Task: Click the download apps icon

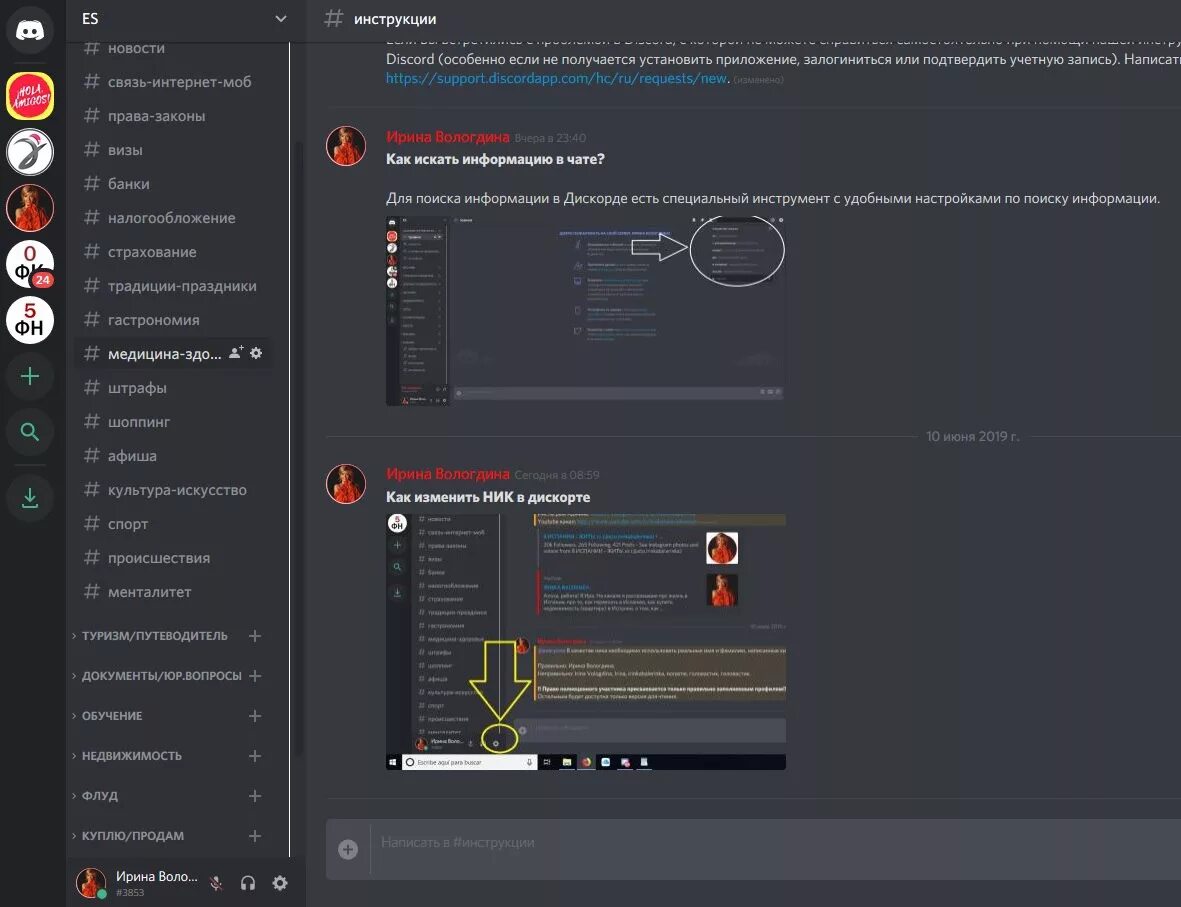Action: coord(30,498)
